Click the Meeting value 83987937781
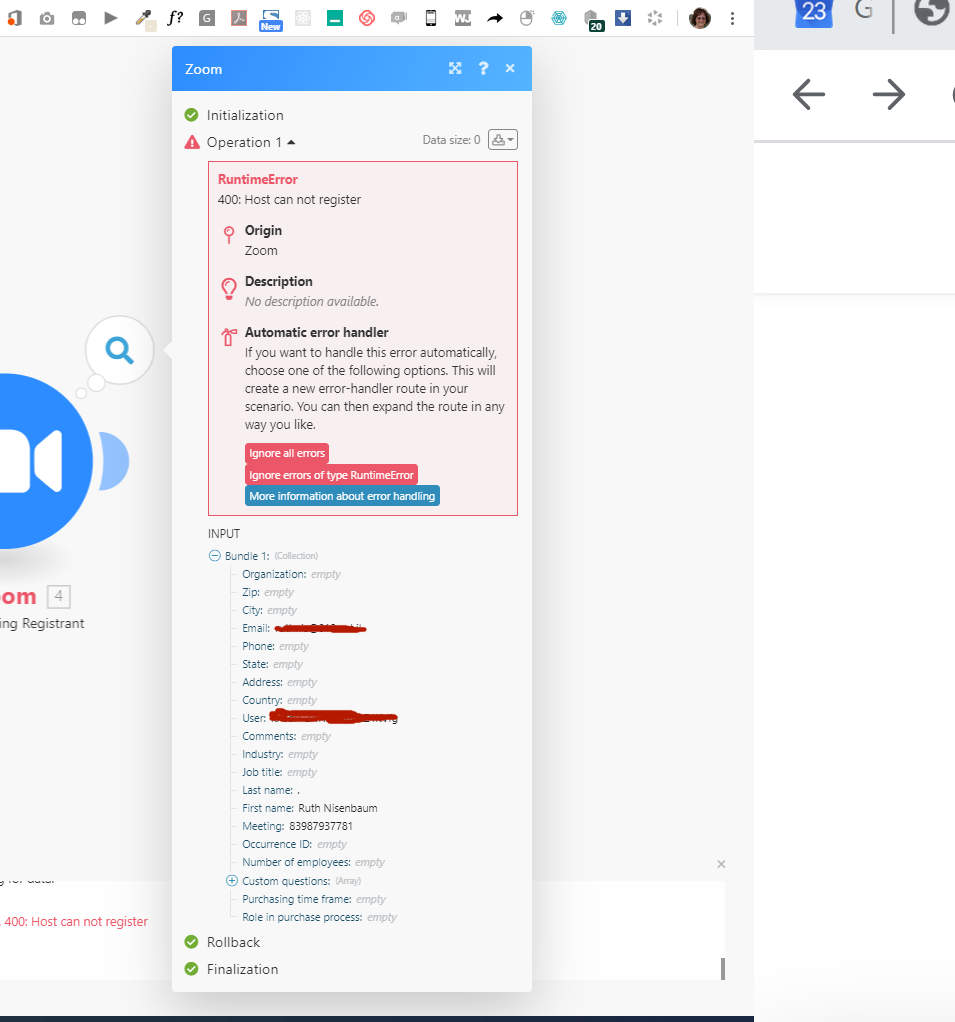The image size is (955, 1022). coord(321,826)
